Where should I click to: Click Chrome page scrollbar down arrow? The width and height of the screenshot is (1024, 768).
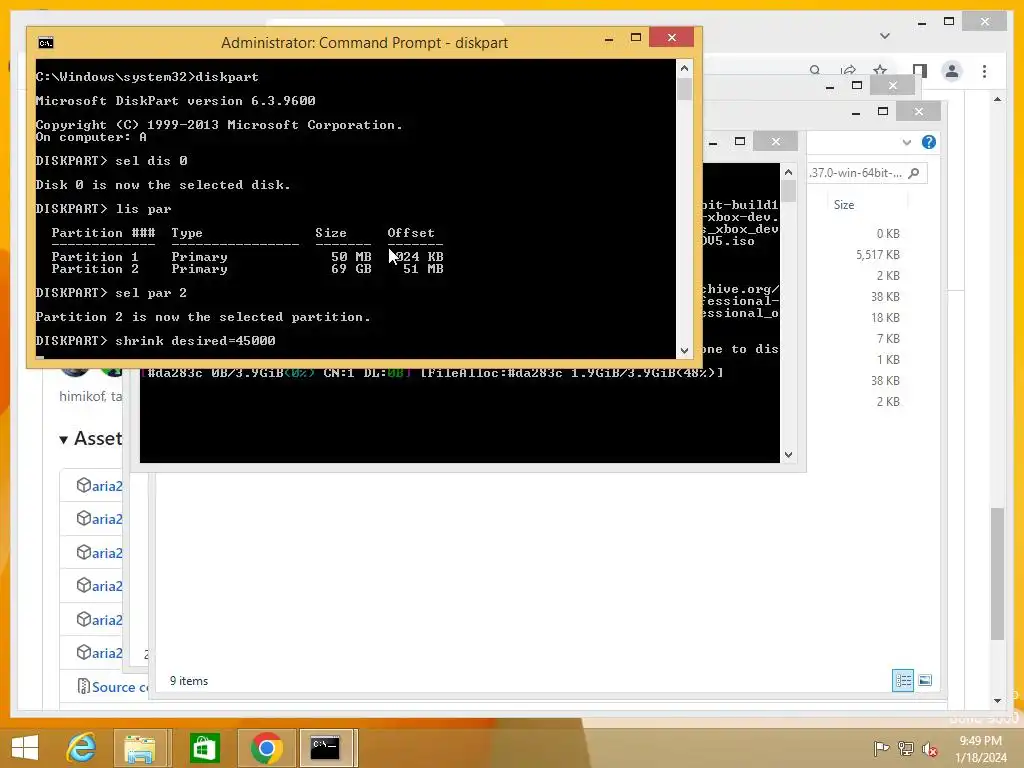(x=997, y=701)
